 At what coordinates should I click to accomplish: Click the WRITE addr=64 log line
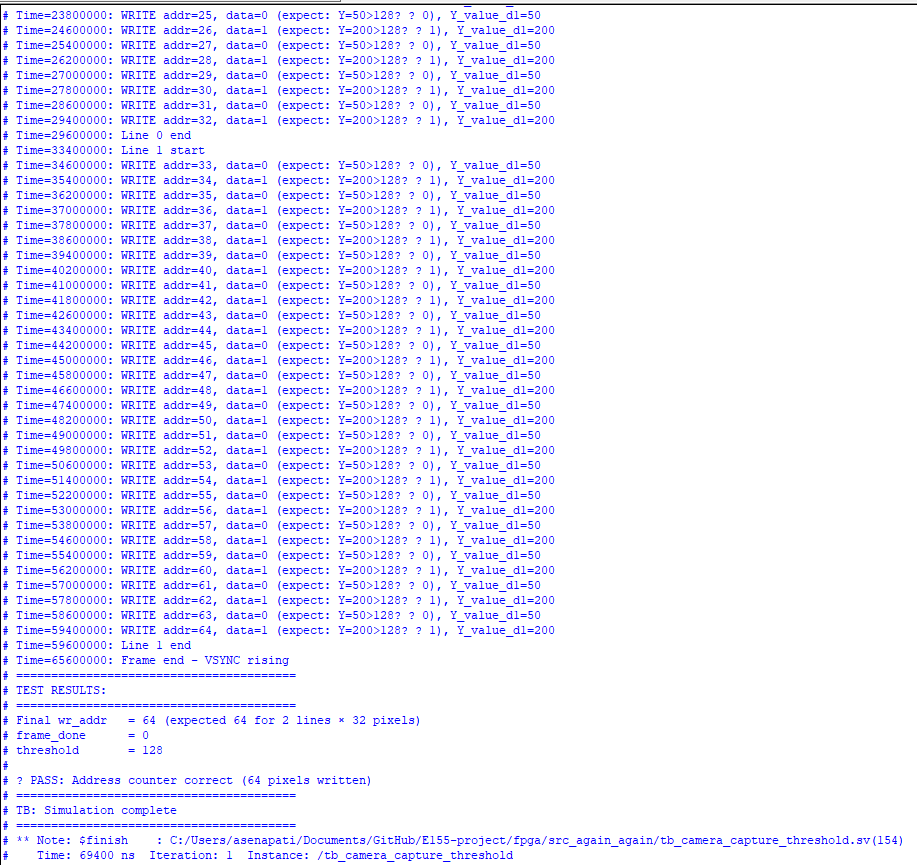(285, 630)
